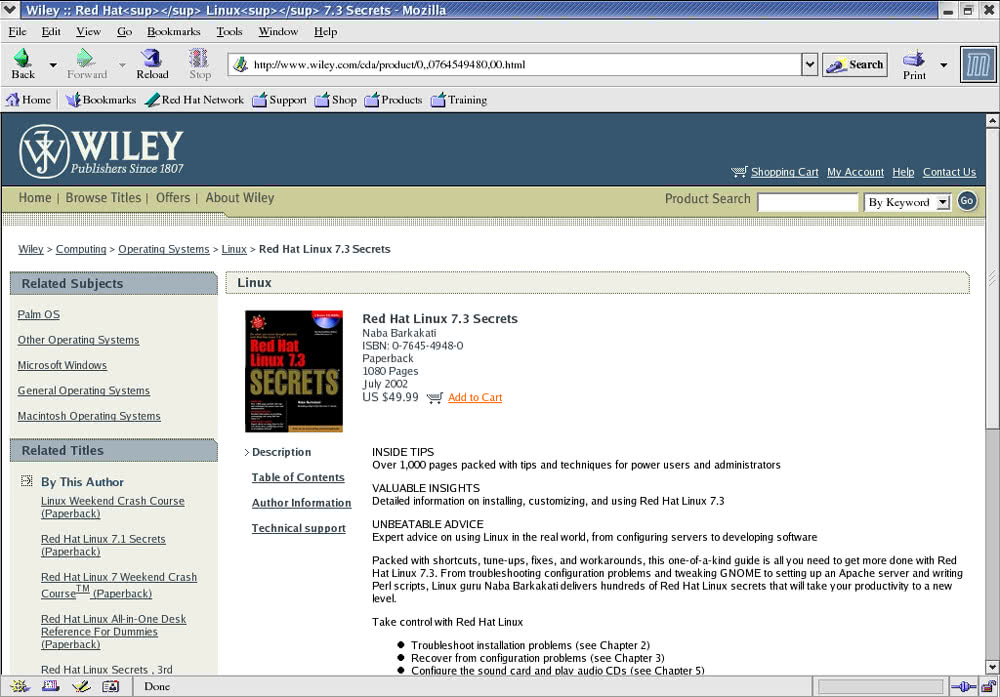The height and width of the screenshot is (697, 1000).
Task: Click the window menu arrow in title bar
Action: (x=10, y=10)
